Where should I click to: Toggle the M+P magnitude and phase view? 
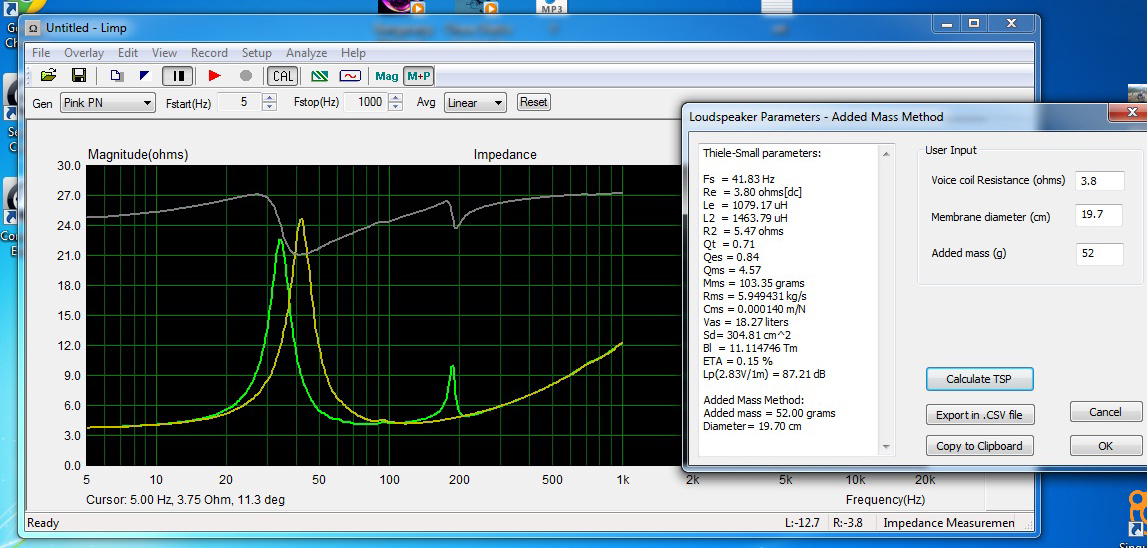pyautogui.click(x=419, y=75)
